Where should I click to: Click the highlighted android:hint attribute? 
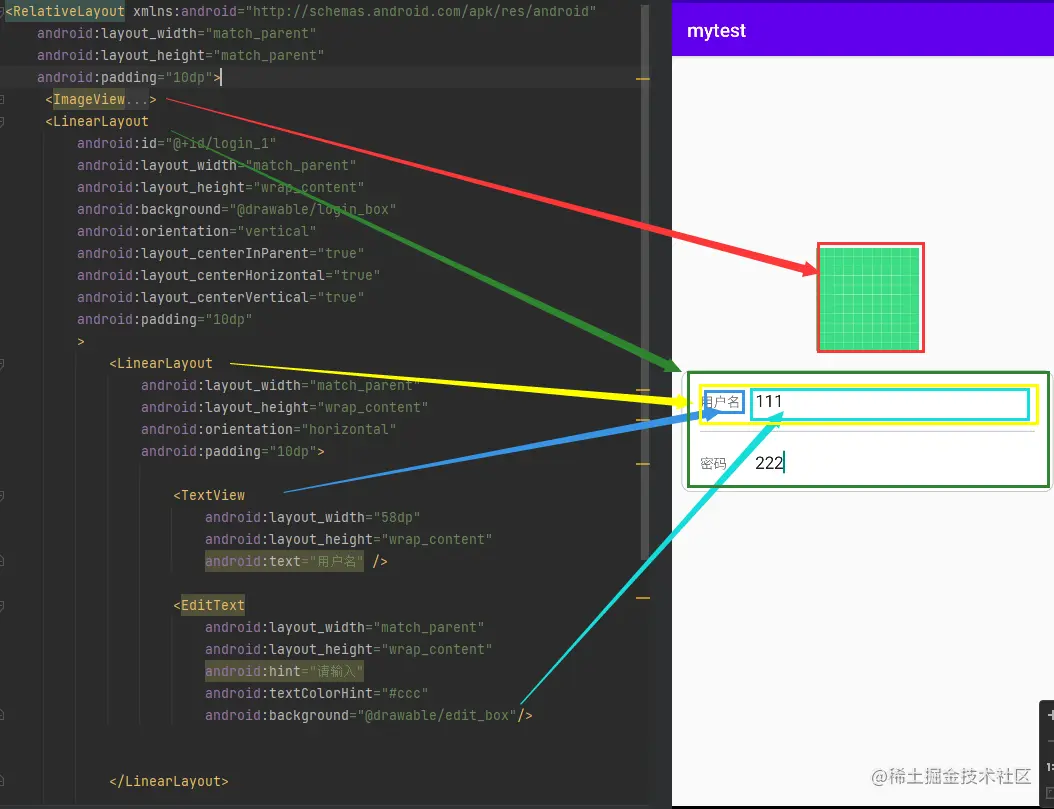click(x=284, y=671)
